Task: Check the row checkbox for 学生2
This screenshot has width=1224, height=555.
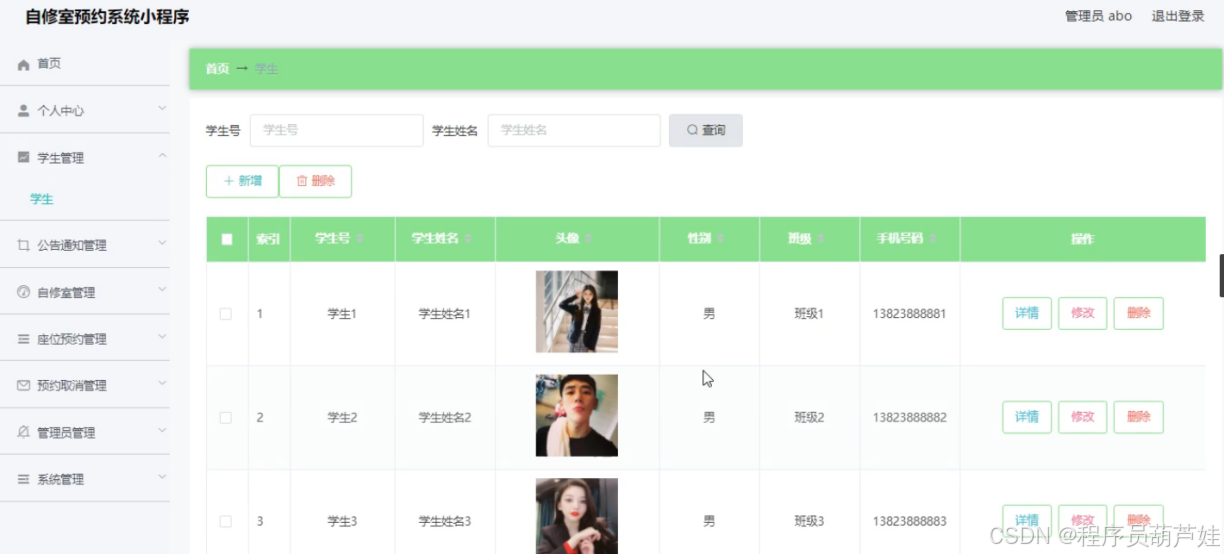Action: click(226, 417)
